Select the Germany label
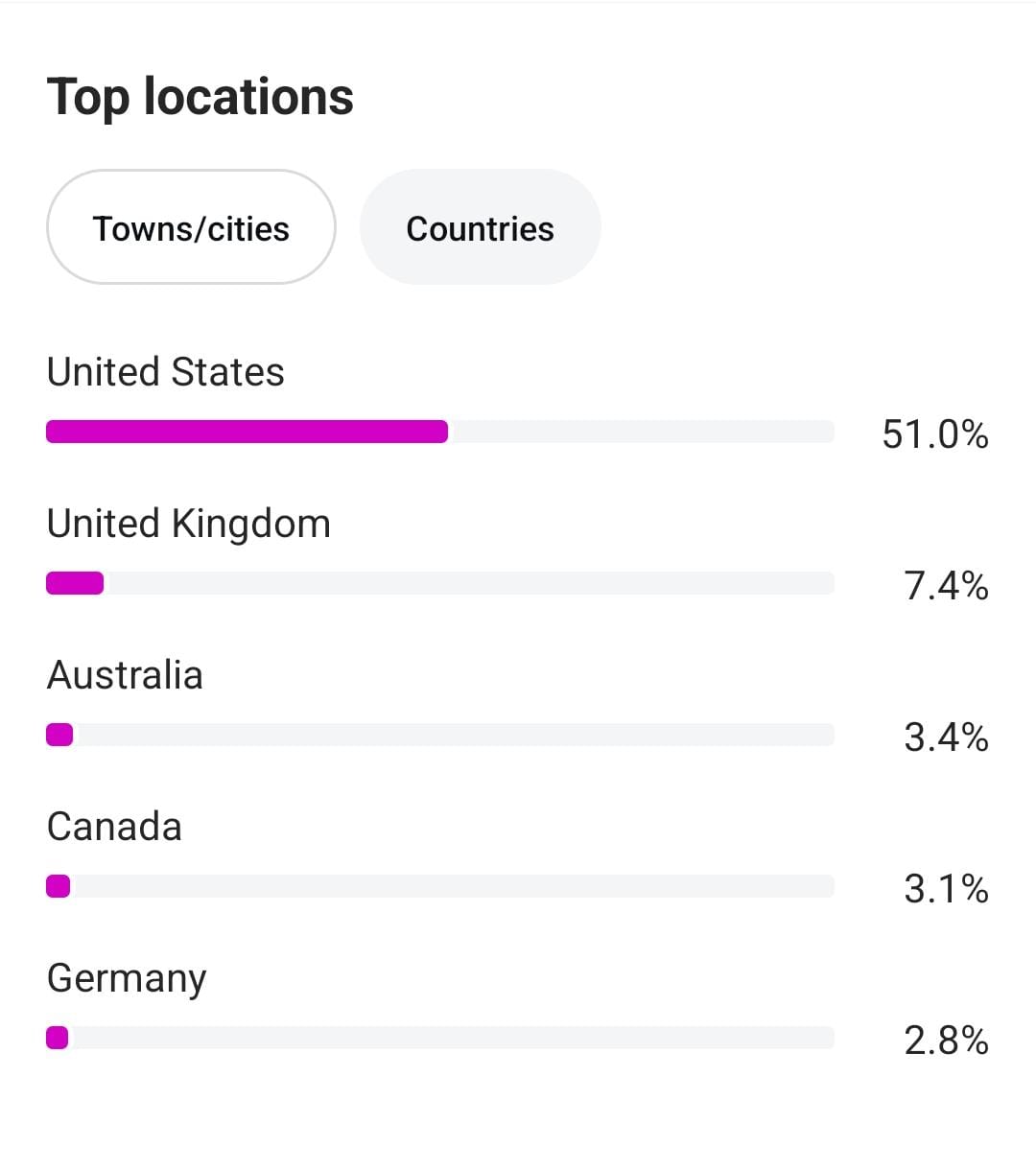Viewport: 1036px width, 1170px height. [x=127, y=978]
